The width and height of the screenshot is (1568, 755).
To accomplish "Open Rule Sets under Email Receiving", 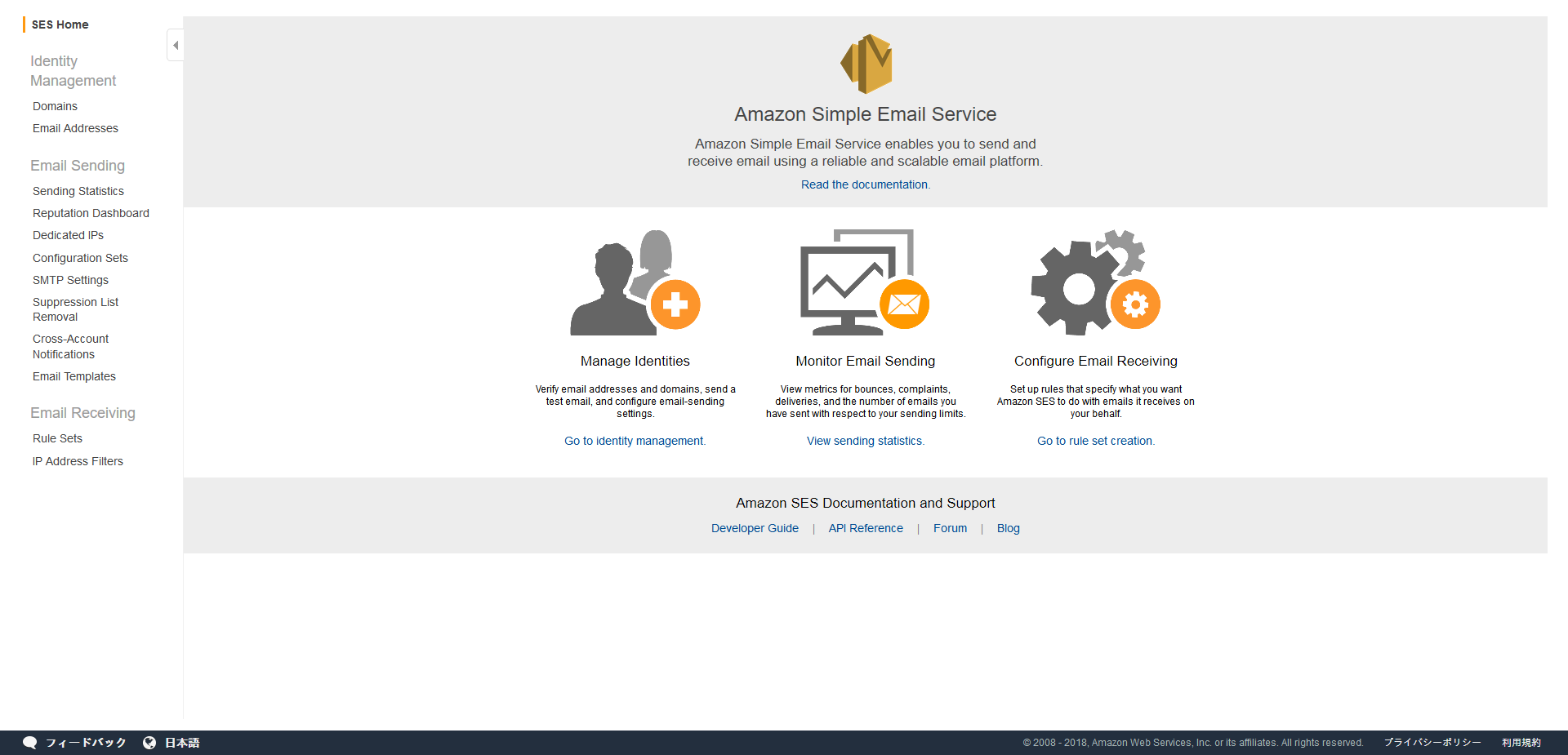I will 57,438.
